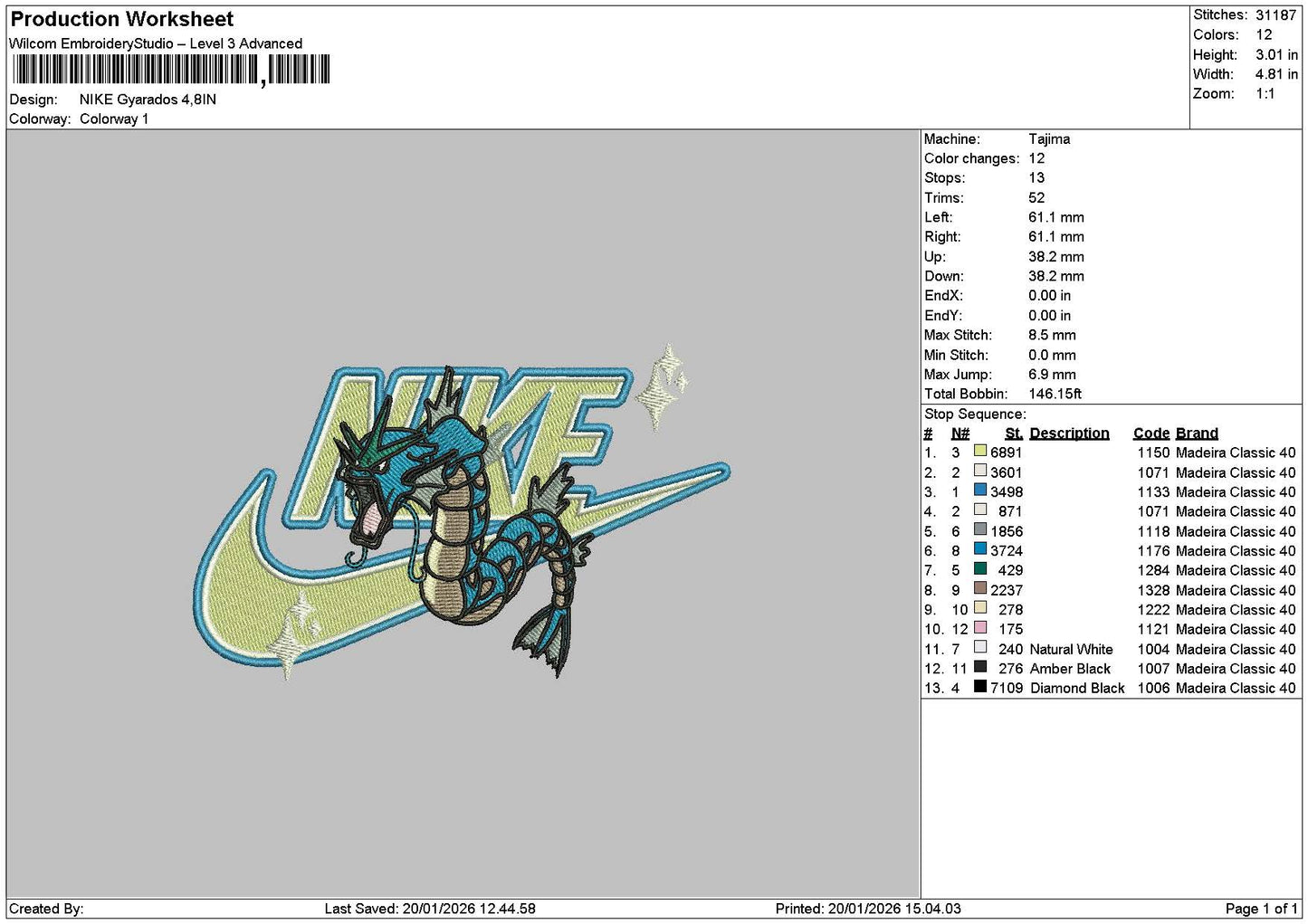Click the 'Brand' column header
The image size is (1308, 924).
(x=1197, y=433)
